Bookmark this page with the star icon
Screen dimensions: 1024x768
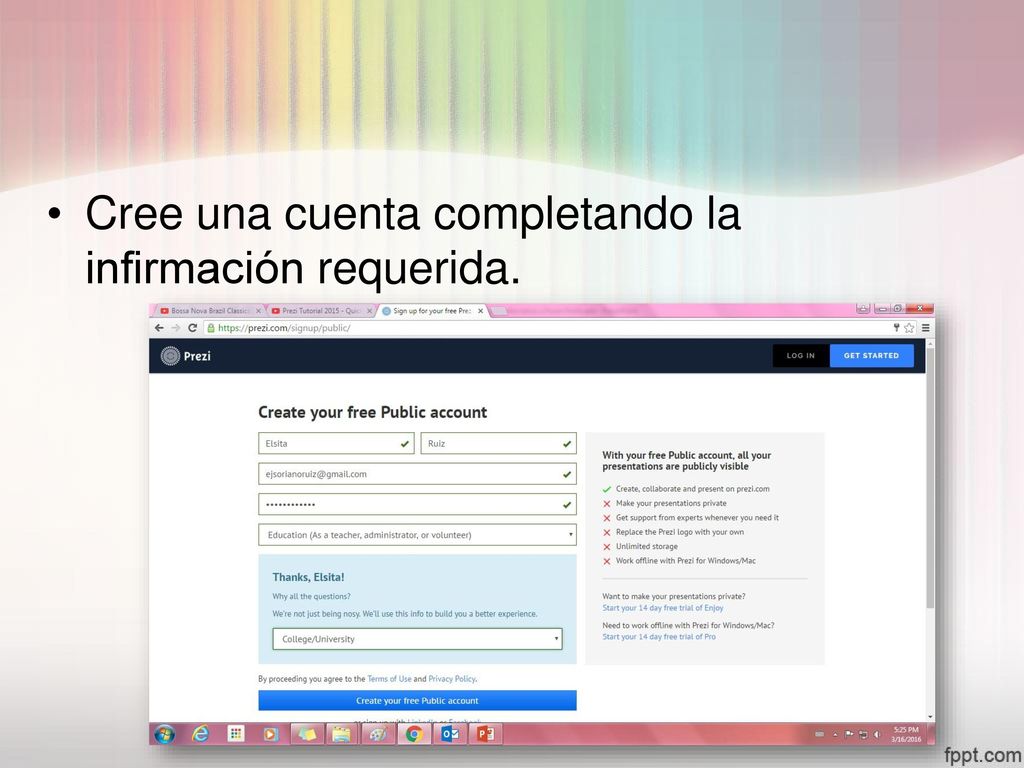pos(909,328)
